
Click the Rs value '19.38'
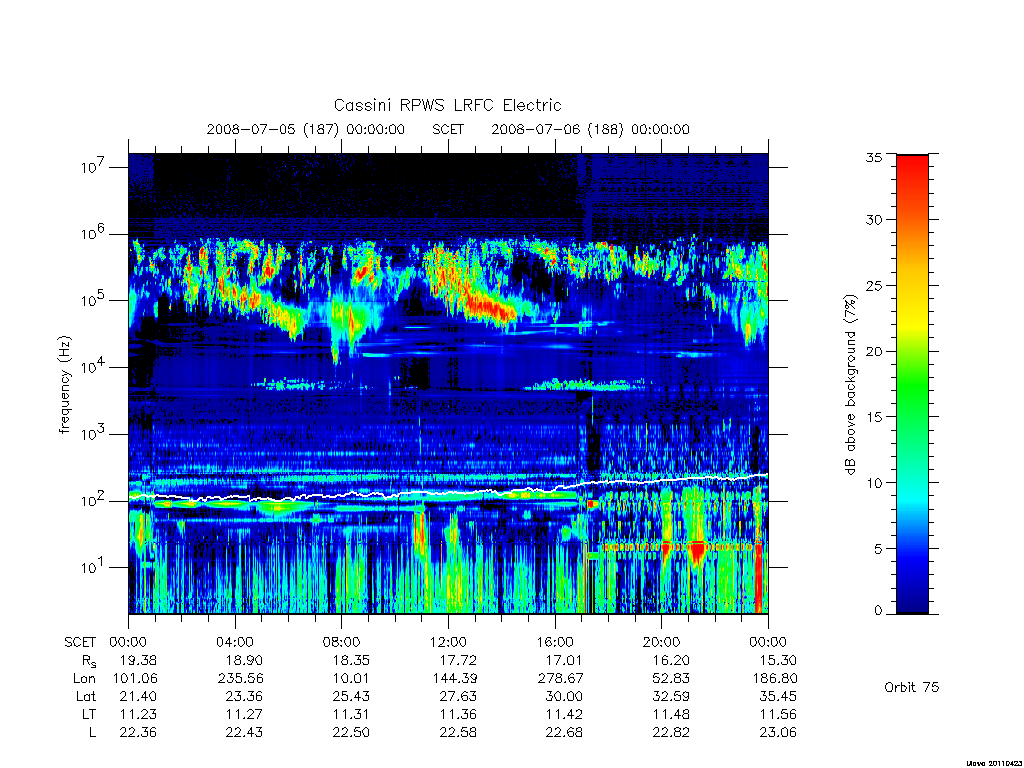point(138,661)
